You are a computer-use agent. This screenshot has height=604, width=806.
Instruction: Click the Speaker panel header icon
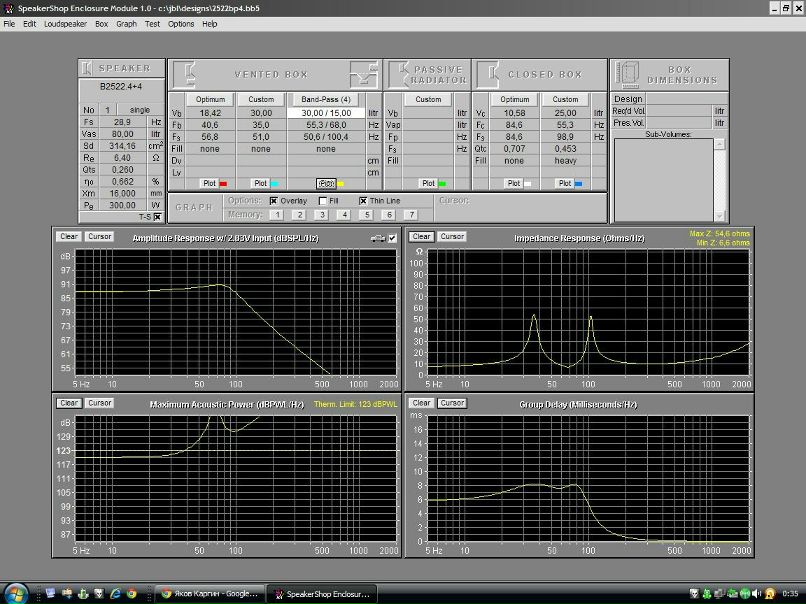click(x=88, y=68)
